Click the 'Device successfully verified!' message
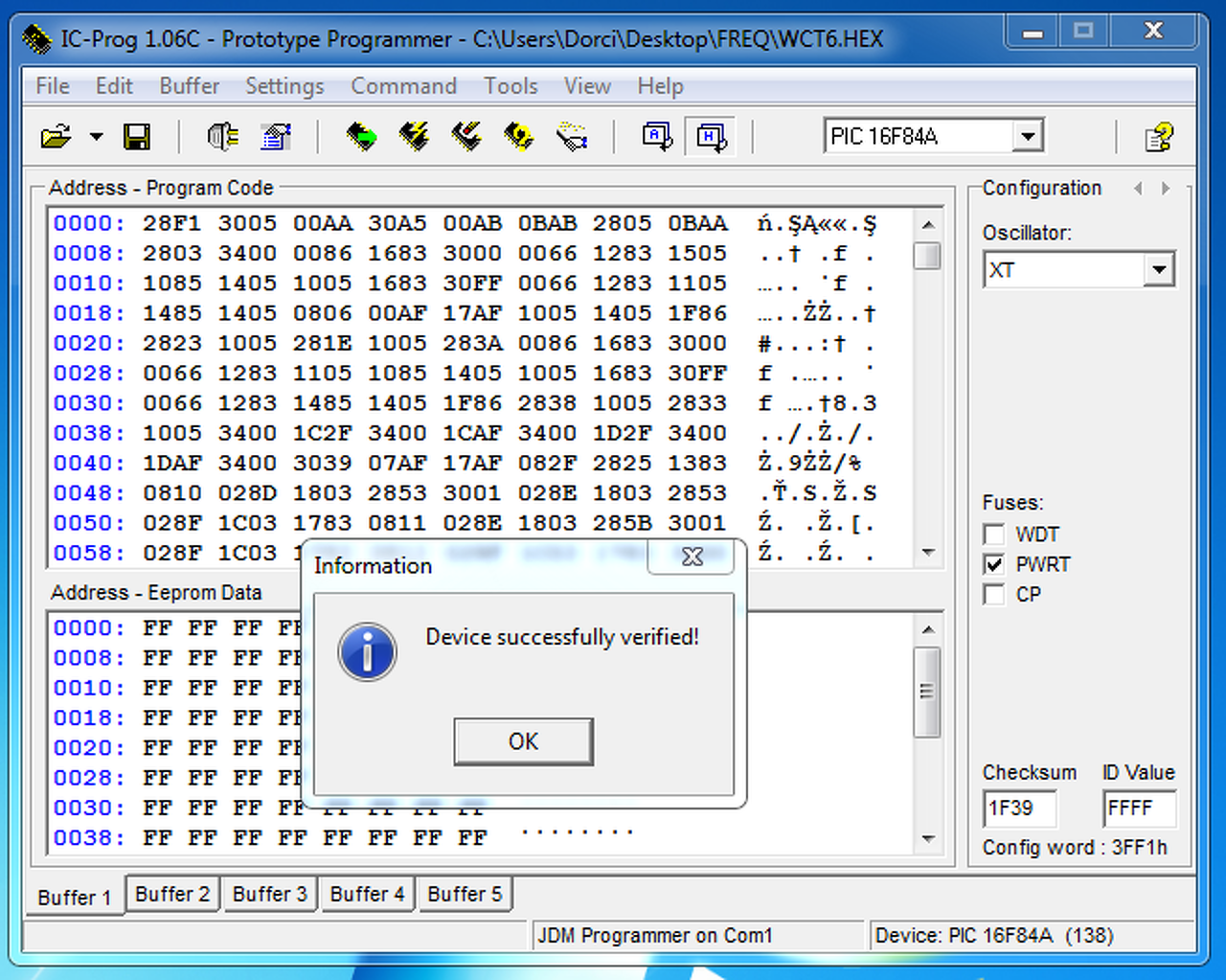 pos(562,637)
